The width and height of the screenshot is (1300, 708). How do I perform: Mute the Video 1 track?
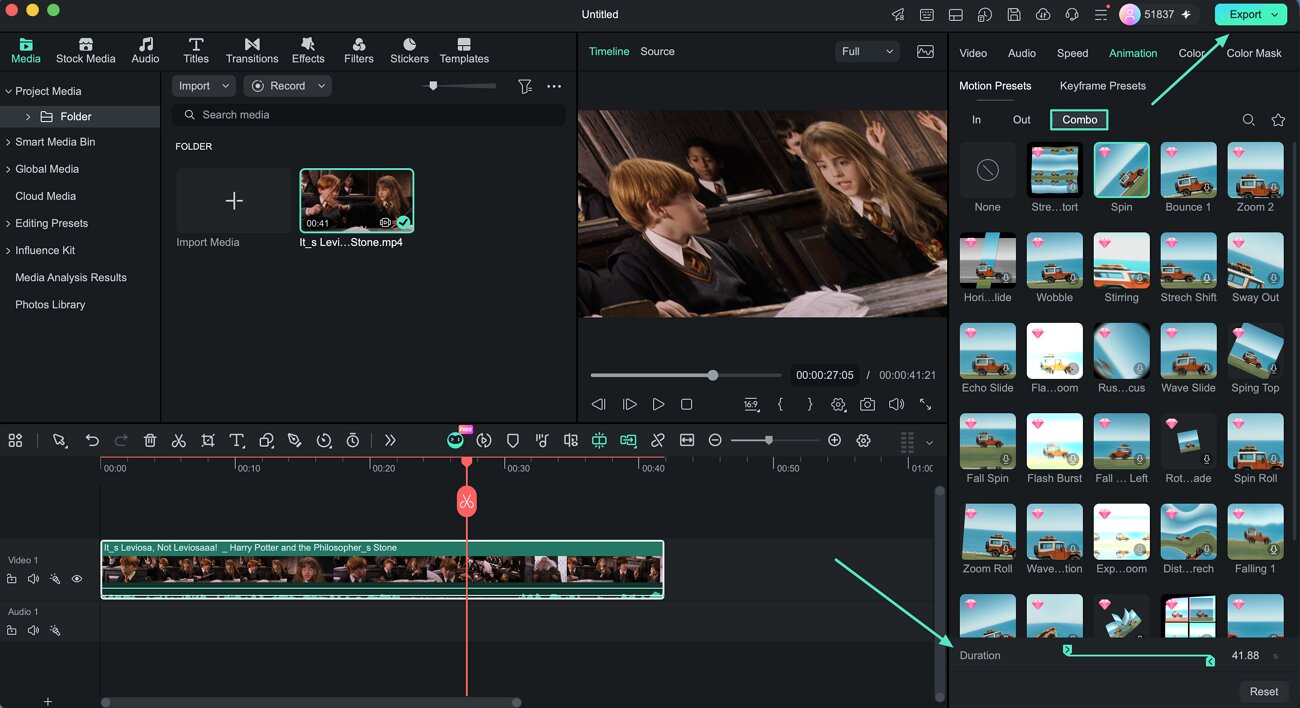[33, 579]
